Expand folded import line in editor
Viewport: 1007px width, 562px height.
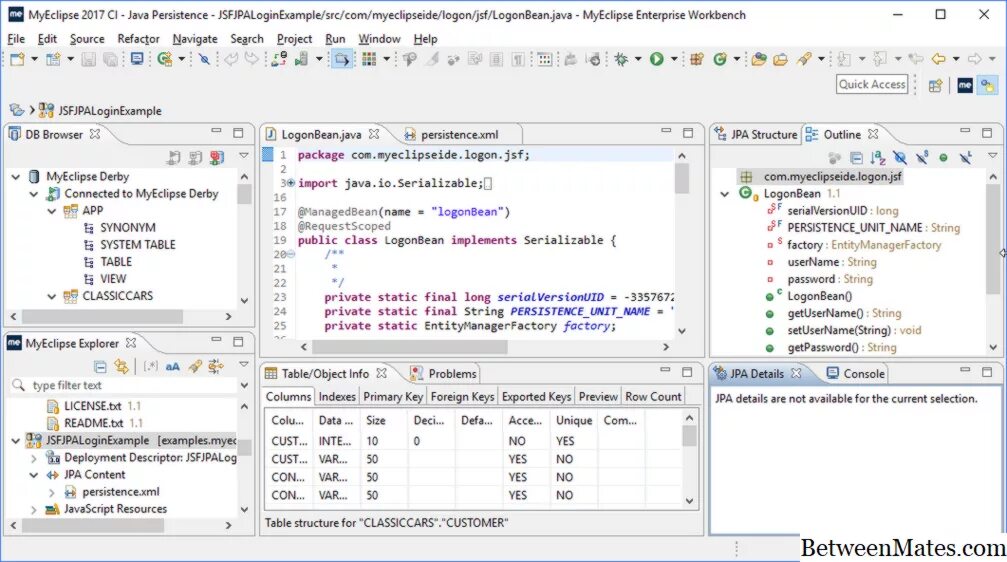(x=291, y=183)
